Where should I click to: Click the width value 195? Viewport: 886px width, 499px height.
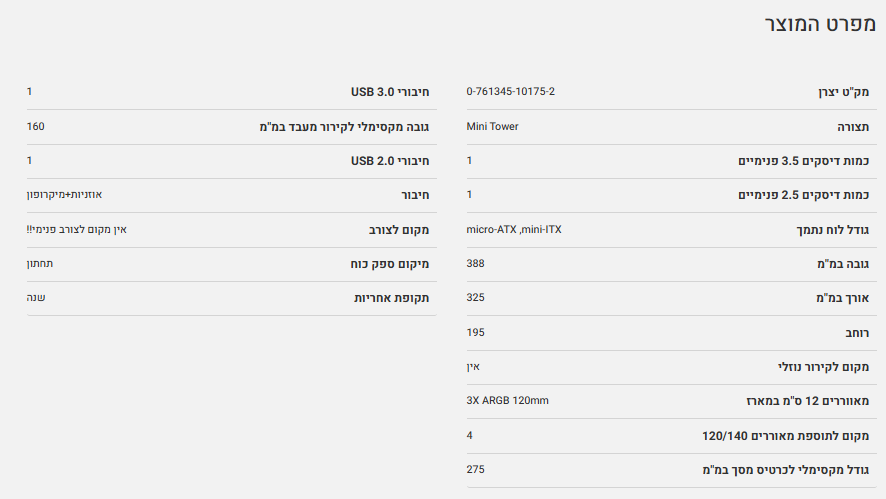tap(475, 331)
